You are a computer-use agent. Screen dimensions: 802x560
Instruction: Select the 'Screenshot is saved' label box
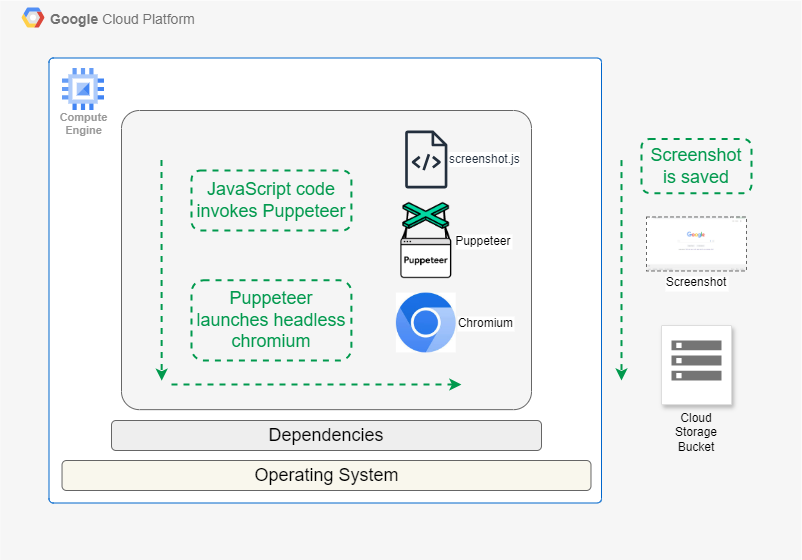[x=697, y=166]
